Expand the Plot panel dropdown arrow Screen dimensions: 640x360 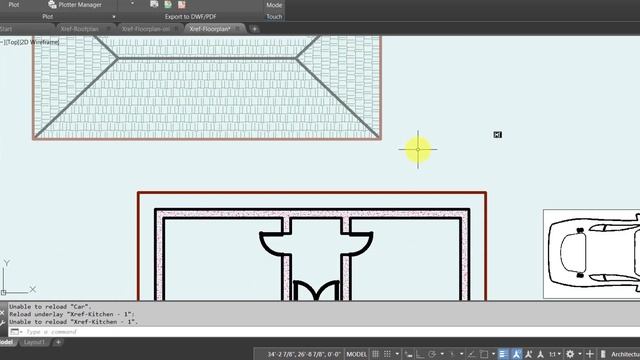[x=114, y=17]
